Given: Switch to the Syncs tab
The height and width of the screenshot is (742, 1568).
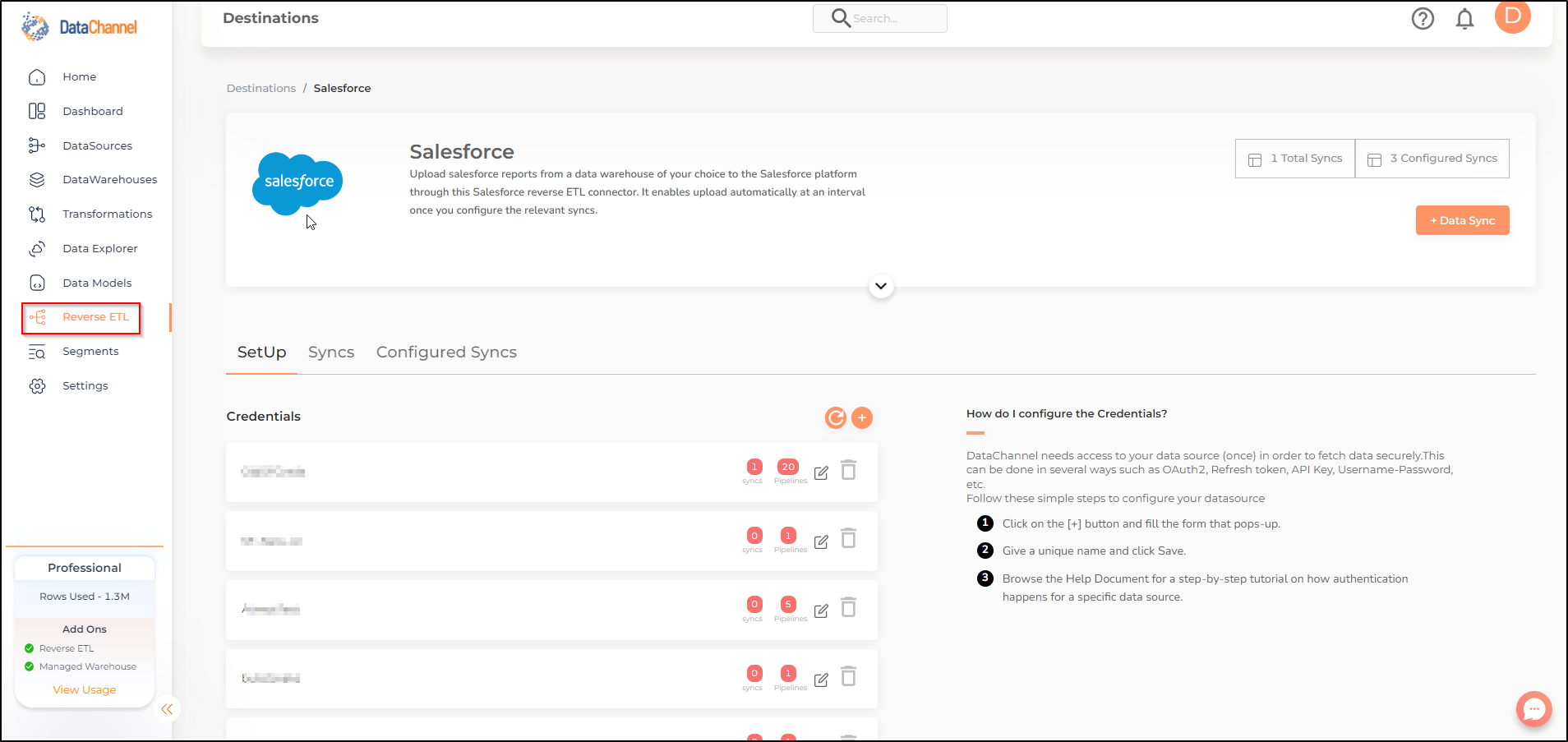Looking at the screenshot, I should click(331, 352).
